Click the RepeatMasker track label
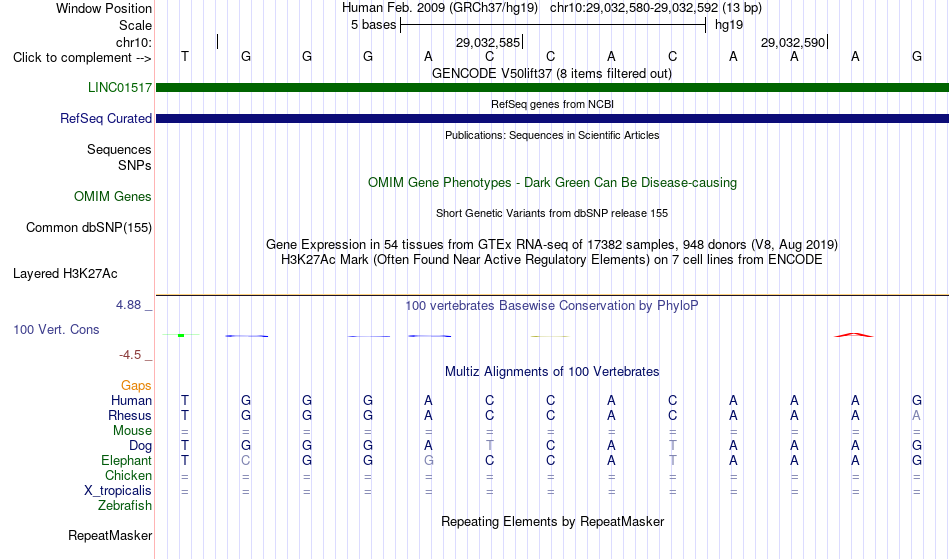Viewport: 950px width, 559px height. click(110, 535)
